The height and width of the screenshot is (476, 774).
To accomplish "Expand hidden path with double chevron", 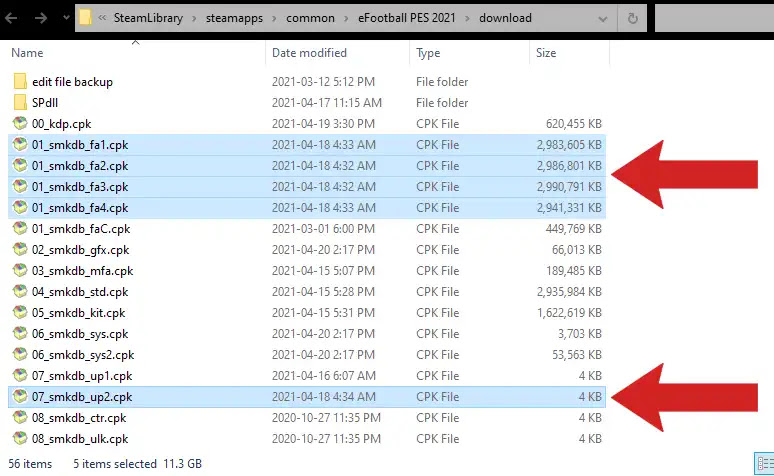I will [x=102, y=18].
